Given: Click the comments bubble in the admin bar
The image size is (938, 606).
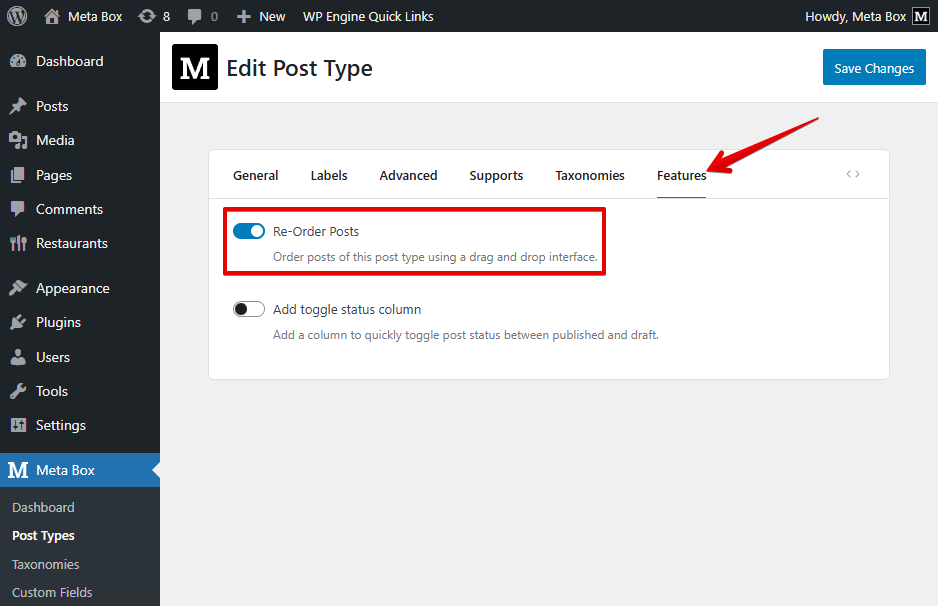Looking at the screenshot, I should (x=196, y=16).
